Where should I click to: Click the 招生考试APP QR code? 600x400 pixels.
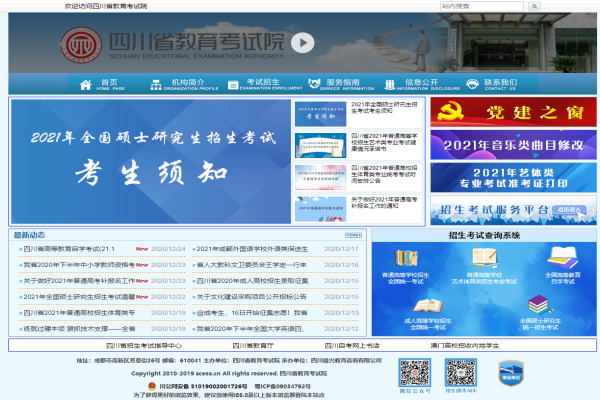click(x=461, y=372)
